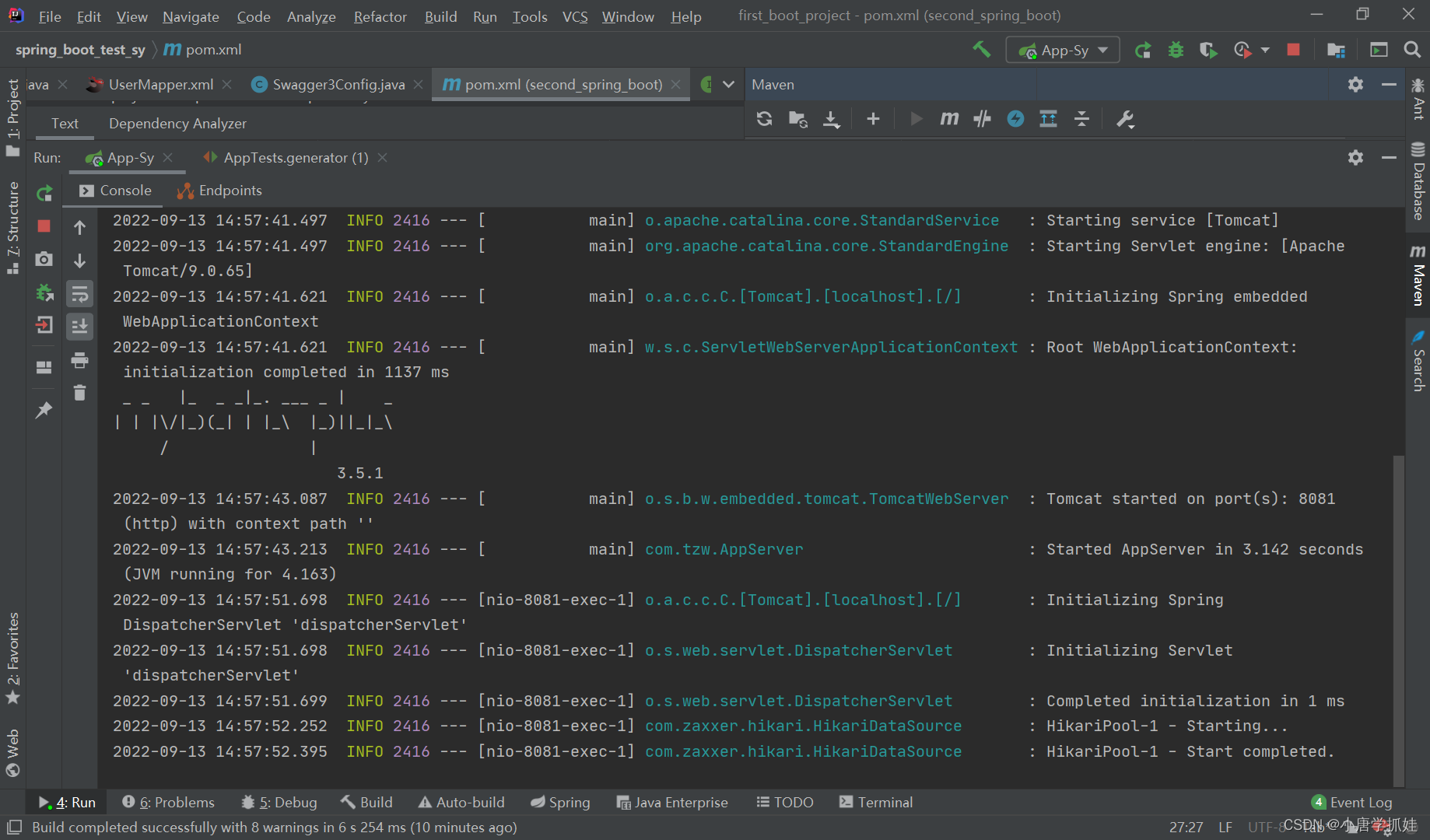Reload all Maven projects
The height and width of the screenshot is (840, 1430).
(764, 119)
